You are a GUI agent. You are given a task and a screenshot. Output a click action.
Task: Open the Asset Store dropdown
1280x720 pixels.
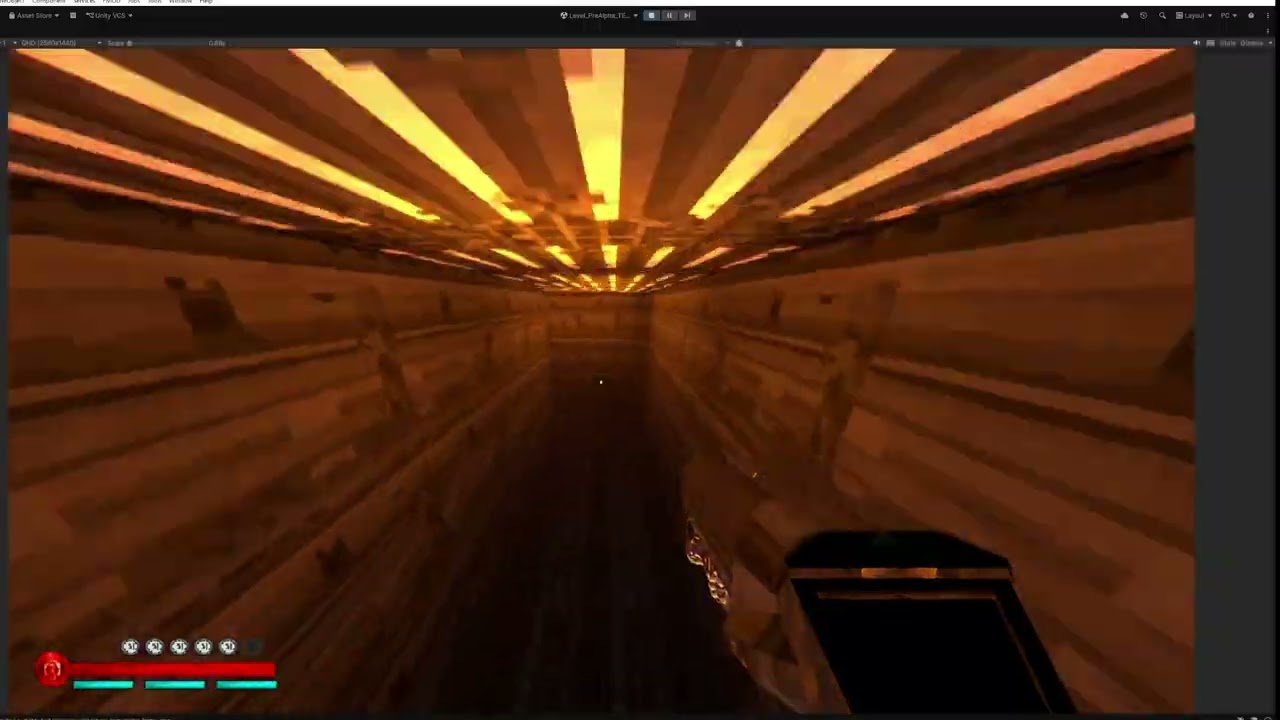tap(34, 15)
